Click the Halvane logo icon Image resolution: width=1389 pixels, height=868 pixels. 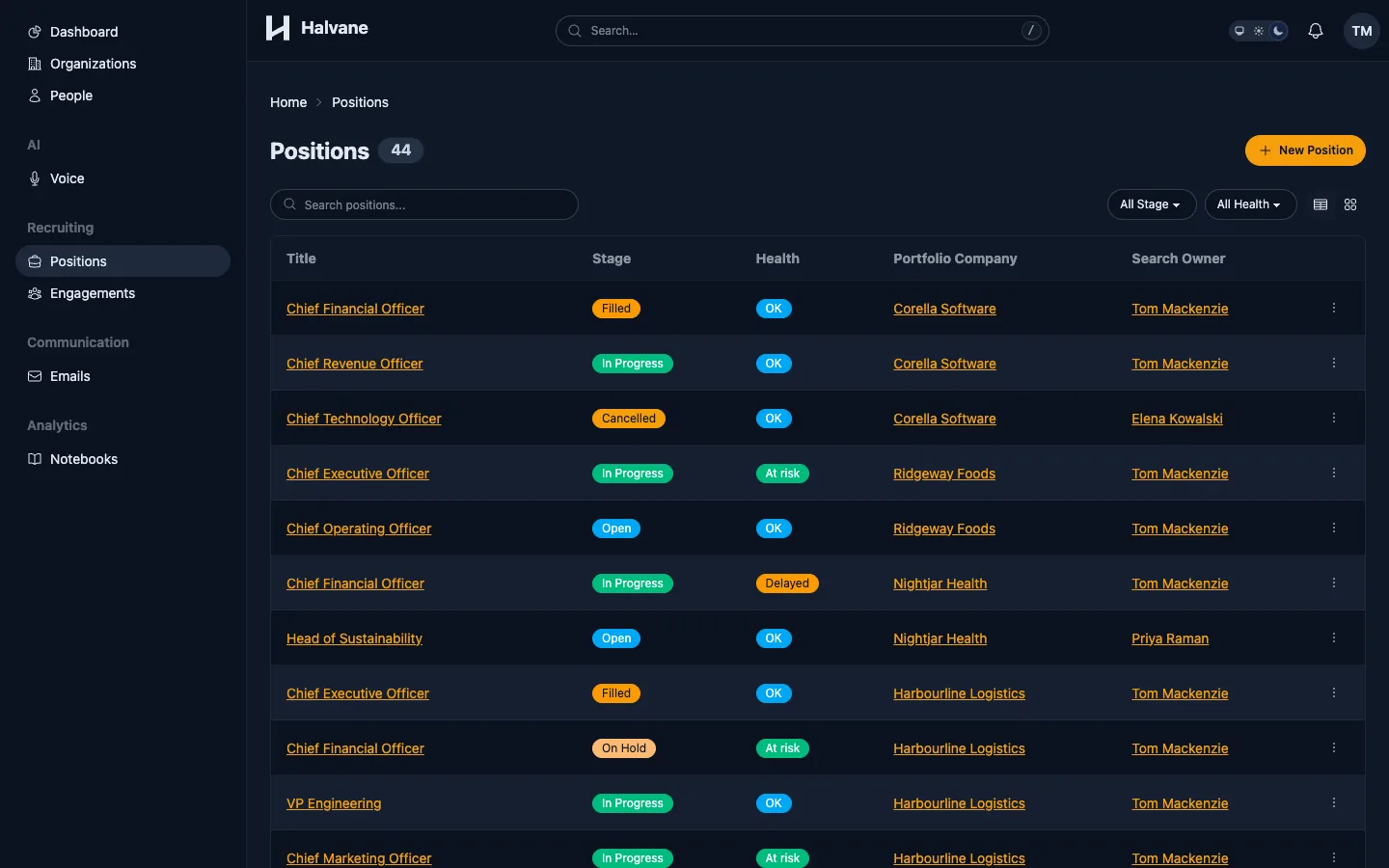[278, 28]
